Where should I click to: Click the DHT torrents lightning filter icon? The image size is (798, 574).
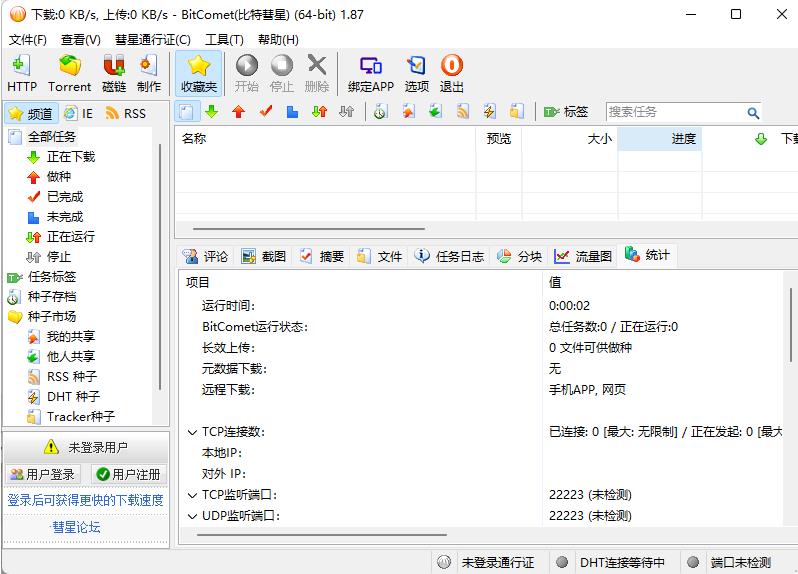(x=490, y=111)
